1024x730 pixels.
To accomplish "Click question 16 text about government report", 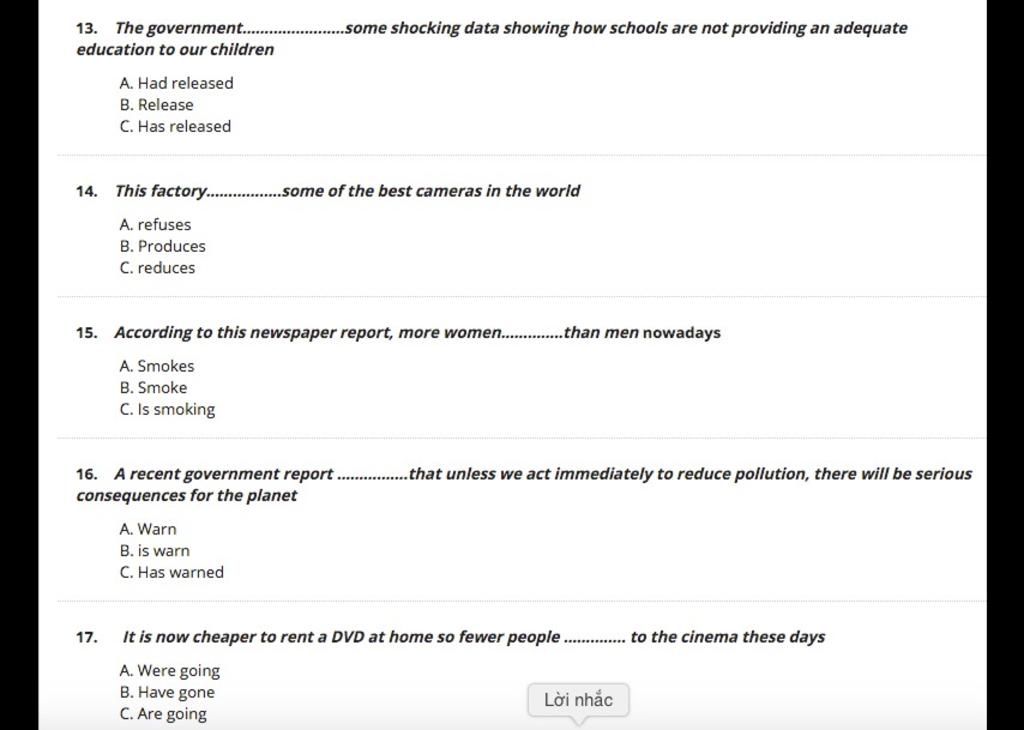I will tap(524, 484).
